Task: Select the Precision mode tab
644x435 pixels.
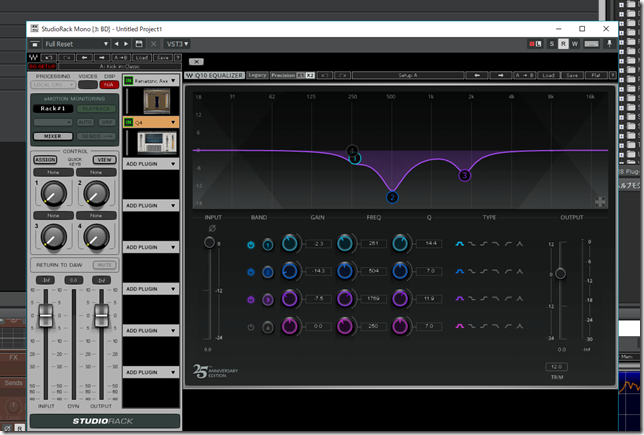Action: click(283, 75)
